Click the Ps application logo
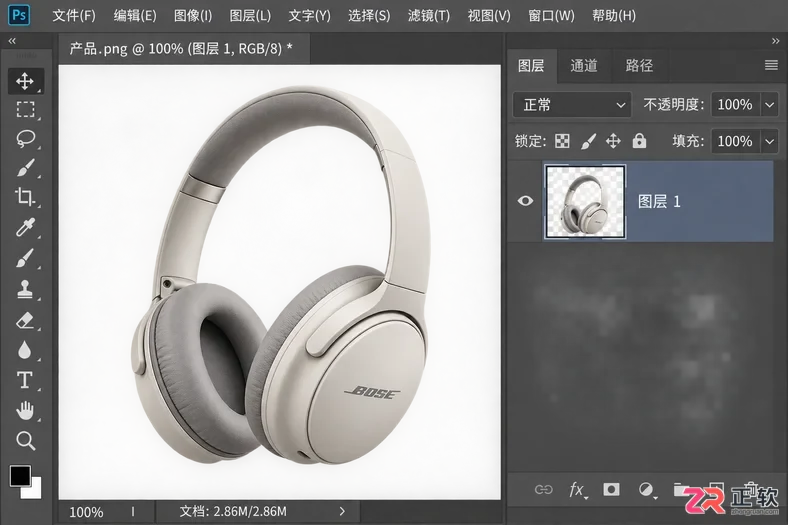Viewport: 788px width, 525px height. click(19, 15)
